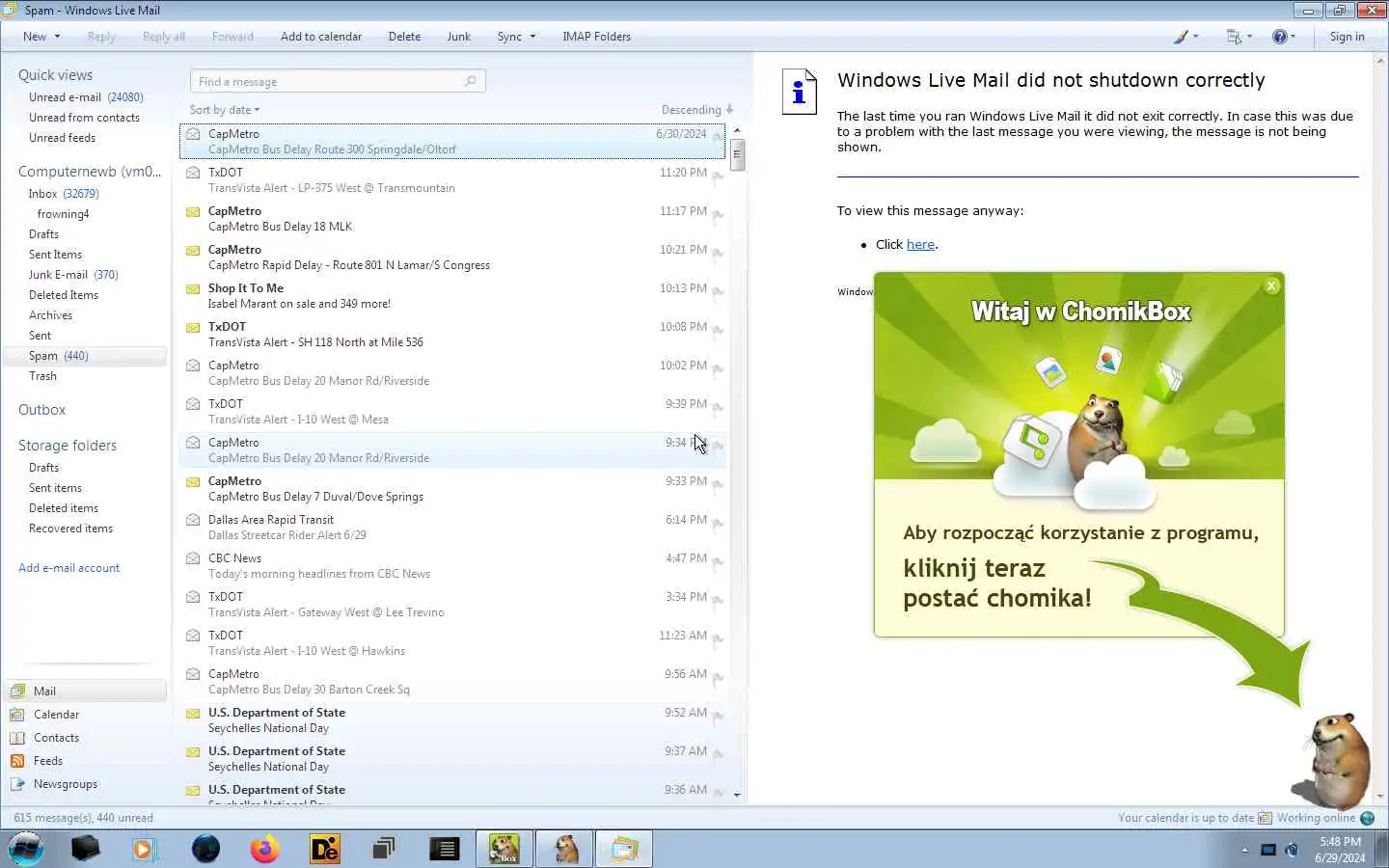This screenshot has height=868, width=1389.
Task: Open the De application taskbar icon
Action: (x=325, y=849)
